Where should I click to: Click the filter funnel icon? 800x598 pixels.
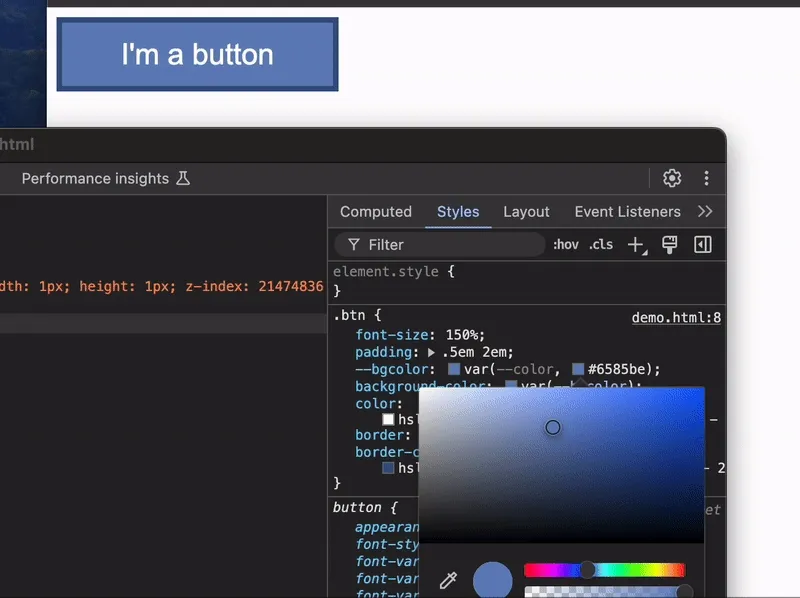pyautogui.click(x=354, y=245)
